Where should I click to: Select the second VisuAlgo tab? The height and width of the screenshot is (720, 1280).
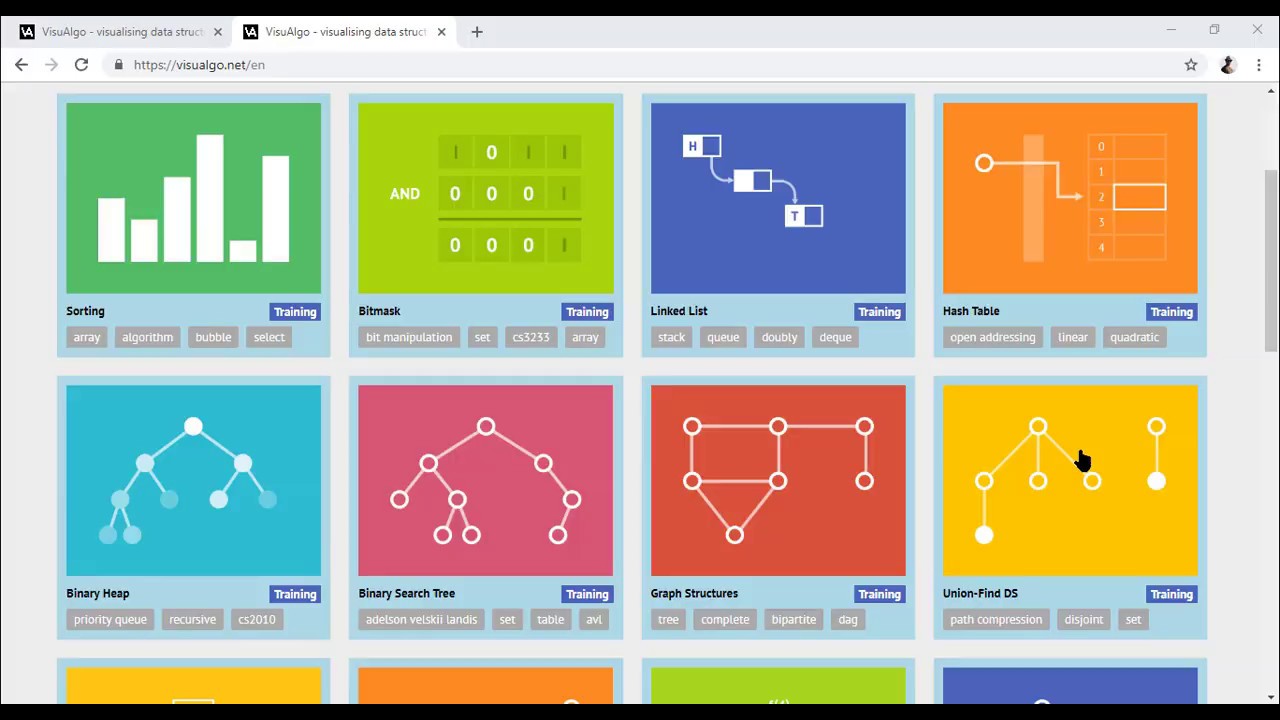point(344,32)
